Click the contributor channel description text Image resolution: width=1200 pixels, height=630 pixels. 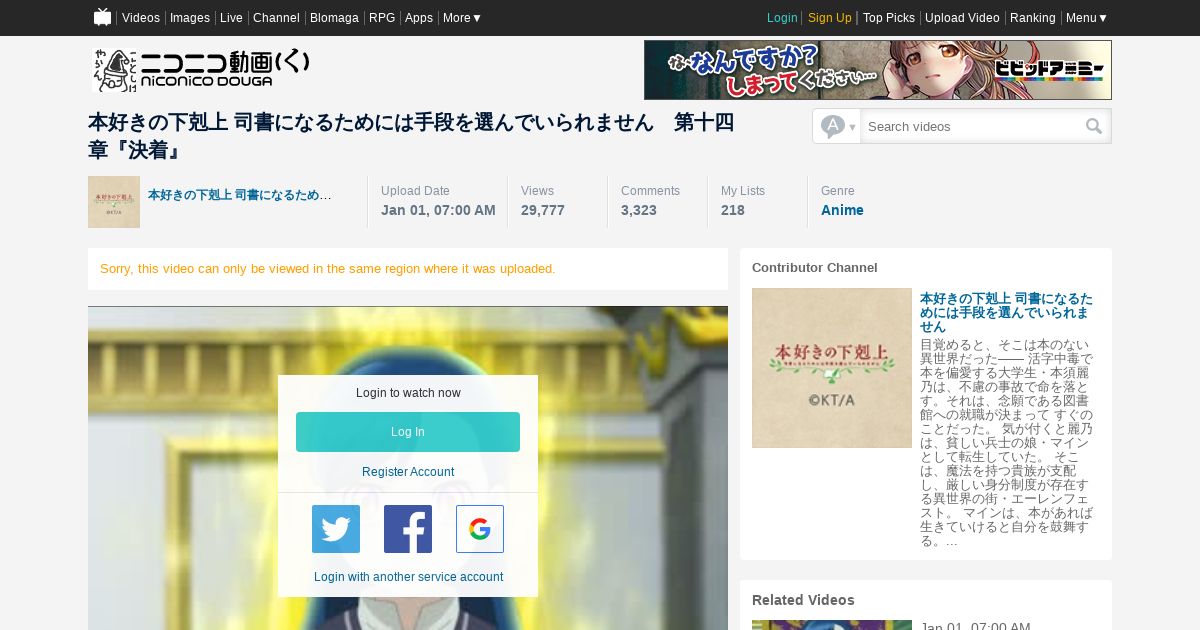[x=1007, y=442]
